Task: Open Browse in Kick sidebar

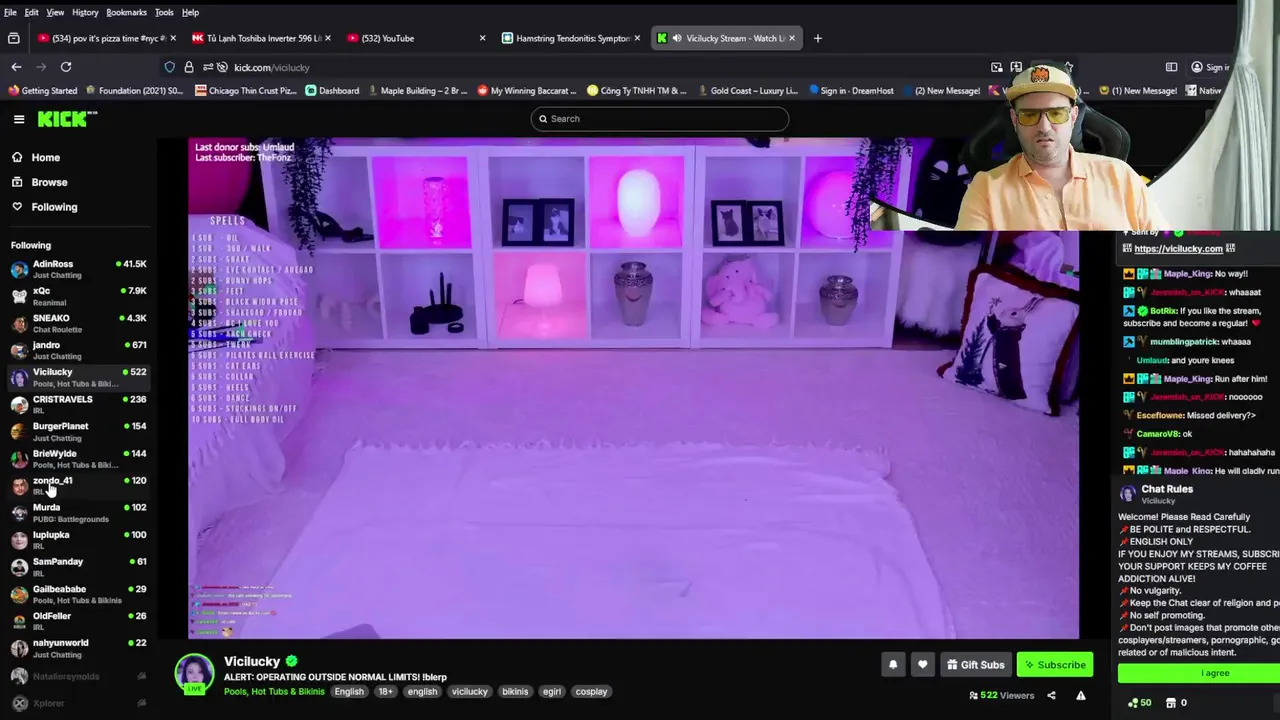Action: [x=49, y=182]
